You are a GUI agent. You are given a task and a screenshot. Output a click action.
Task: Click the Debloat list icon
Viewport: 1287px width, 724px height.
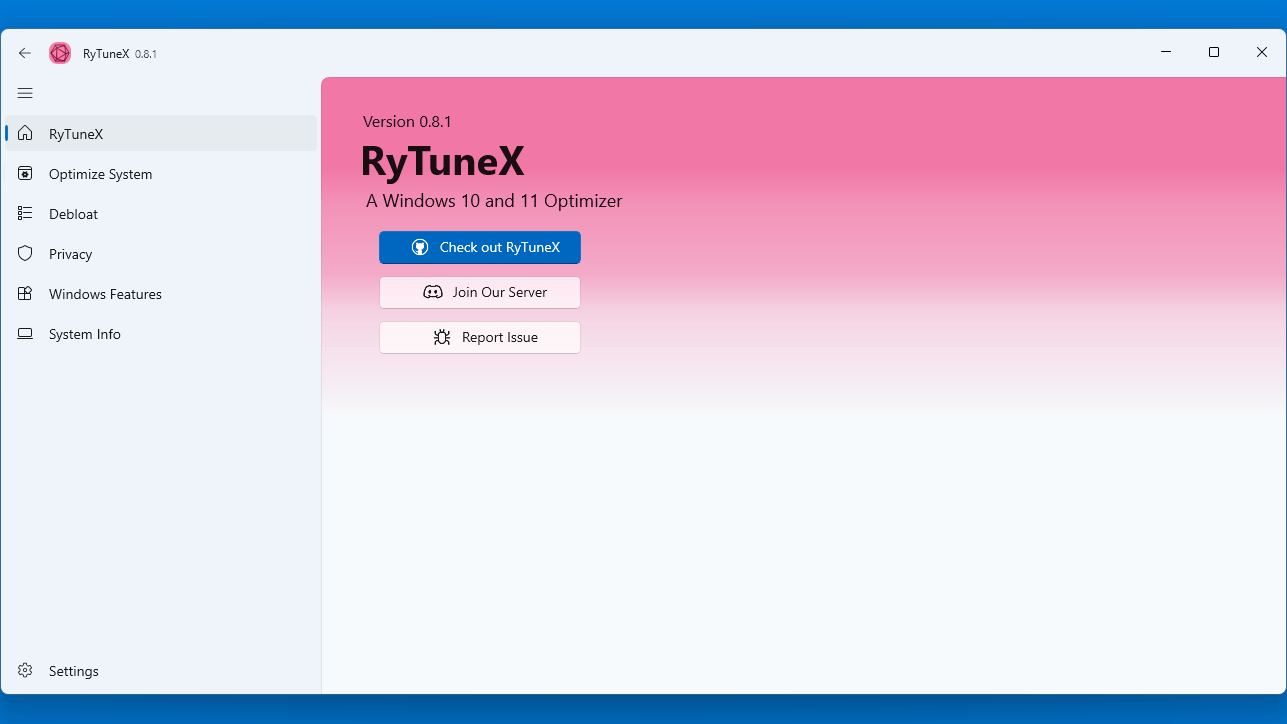pos(26,213)
